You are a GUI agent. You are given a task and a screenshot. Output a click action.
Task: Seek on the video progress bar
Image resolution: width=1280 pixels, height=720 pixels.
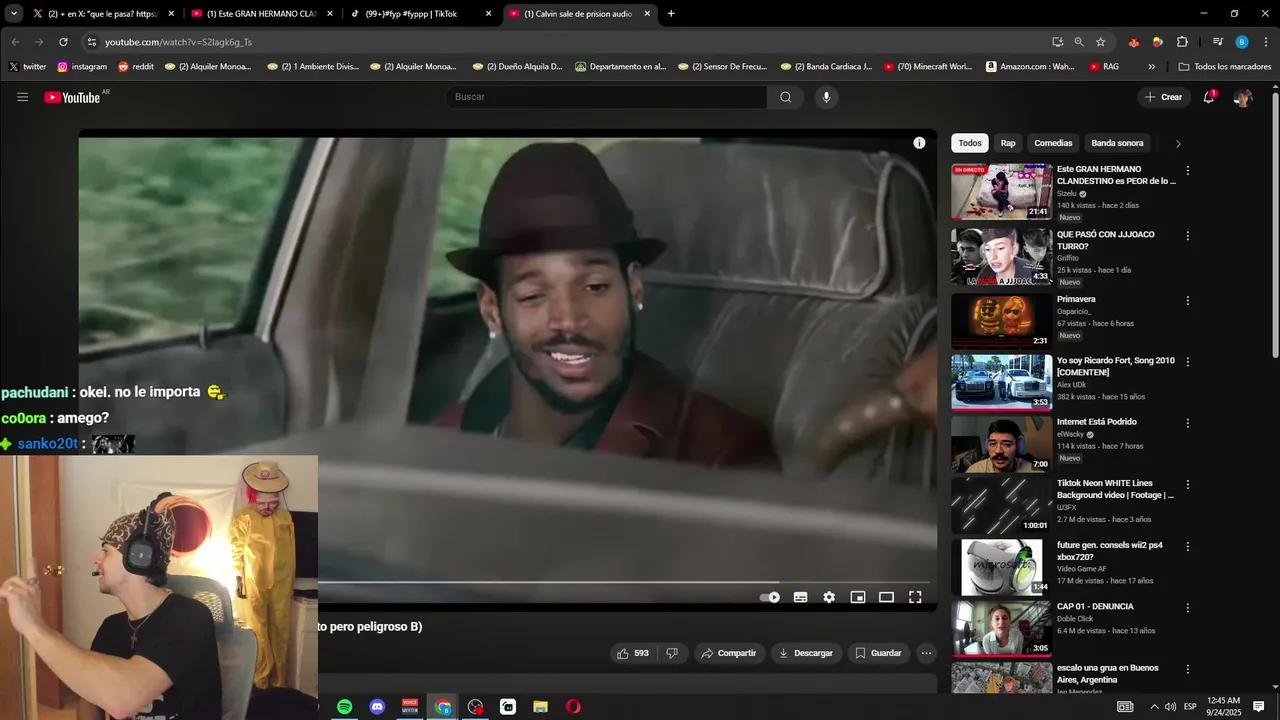(x=624, y=581)
